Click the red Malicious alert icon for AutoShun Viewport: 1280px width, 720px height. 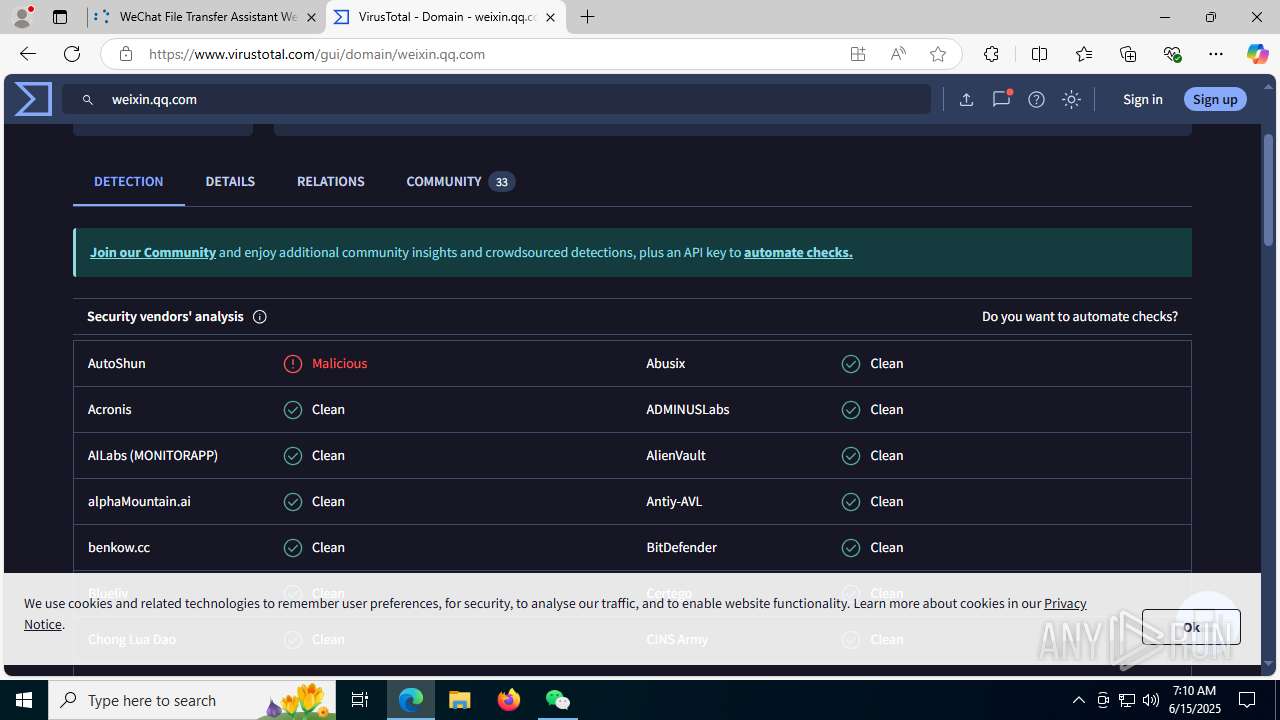click(x=293, y=364)
